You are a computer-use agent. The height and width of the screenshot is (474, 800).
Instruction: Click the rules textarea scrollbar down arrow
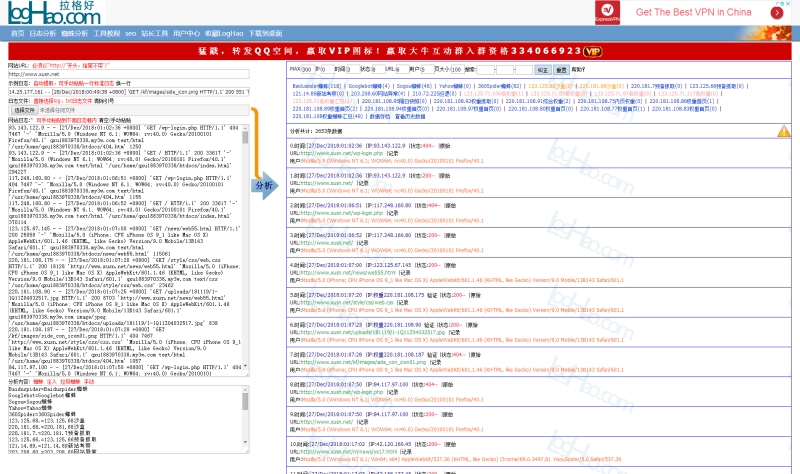[x=245, y=442]
